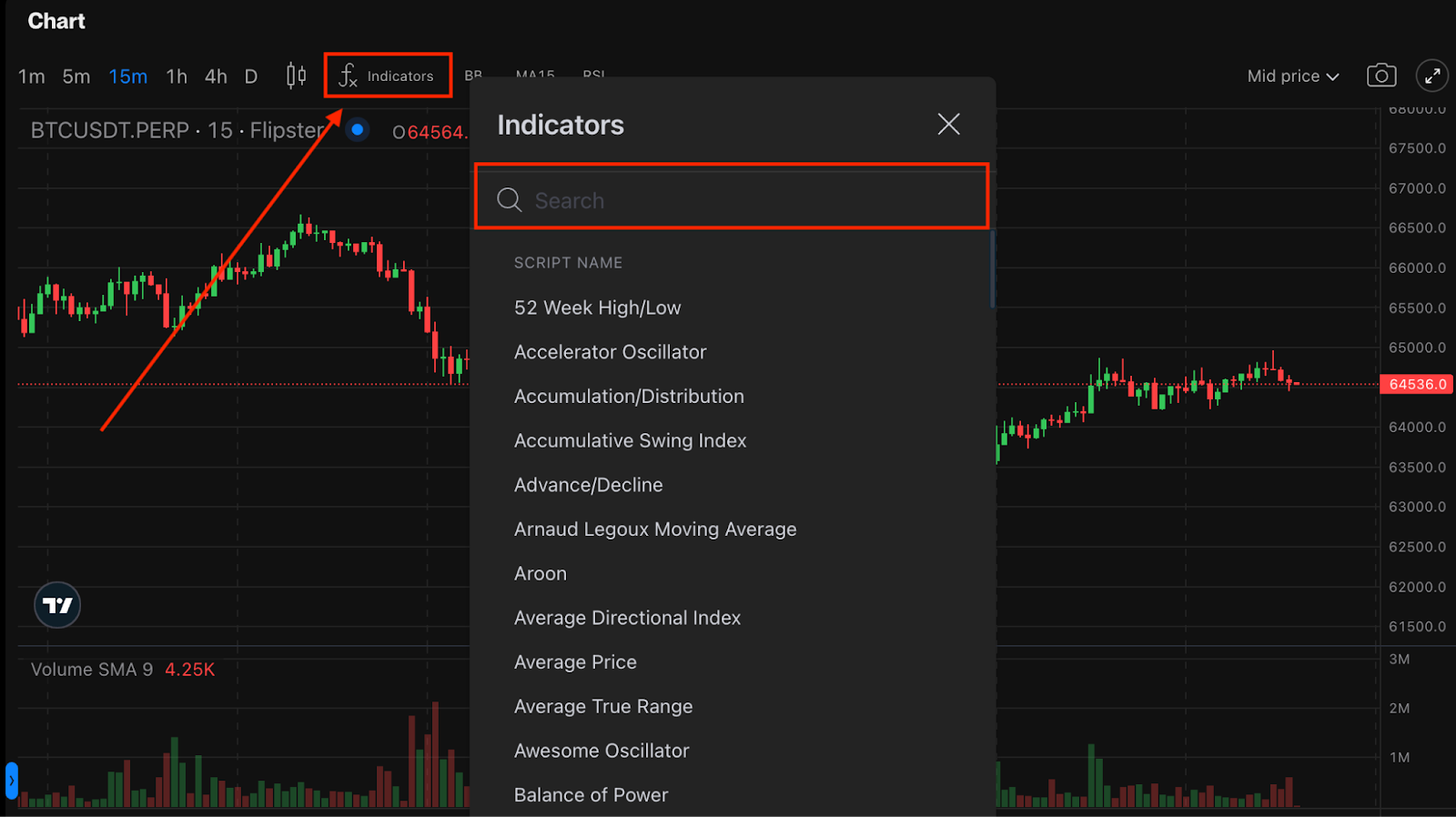Click the blue status dot beside Flipster
Viewport: 1456px width, 817px height.
pyautogui.click(x=358, y=130)
